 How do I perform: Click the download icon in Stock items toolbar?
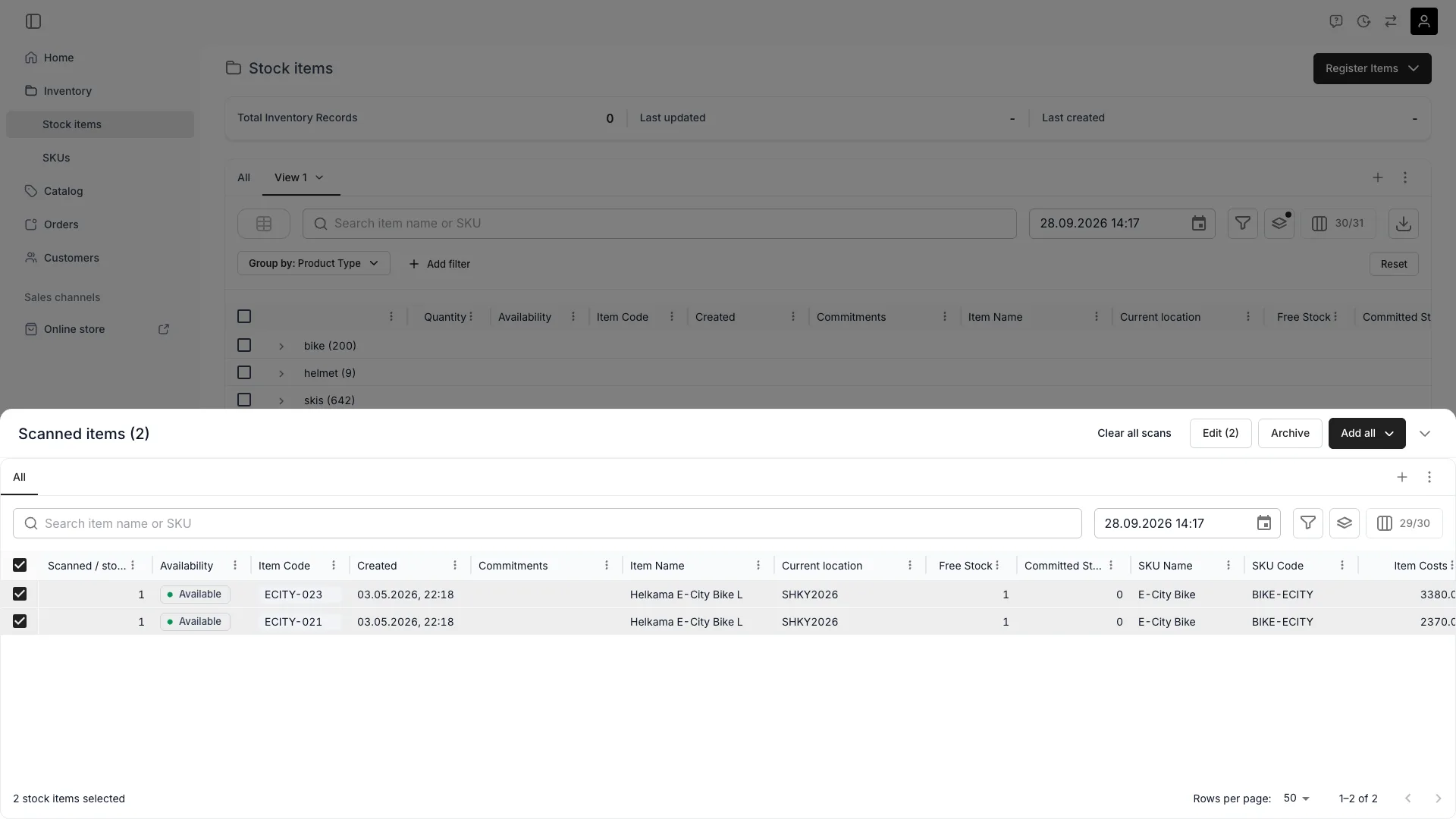tap(1404, 224)
